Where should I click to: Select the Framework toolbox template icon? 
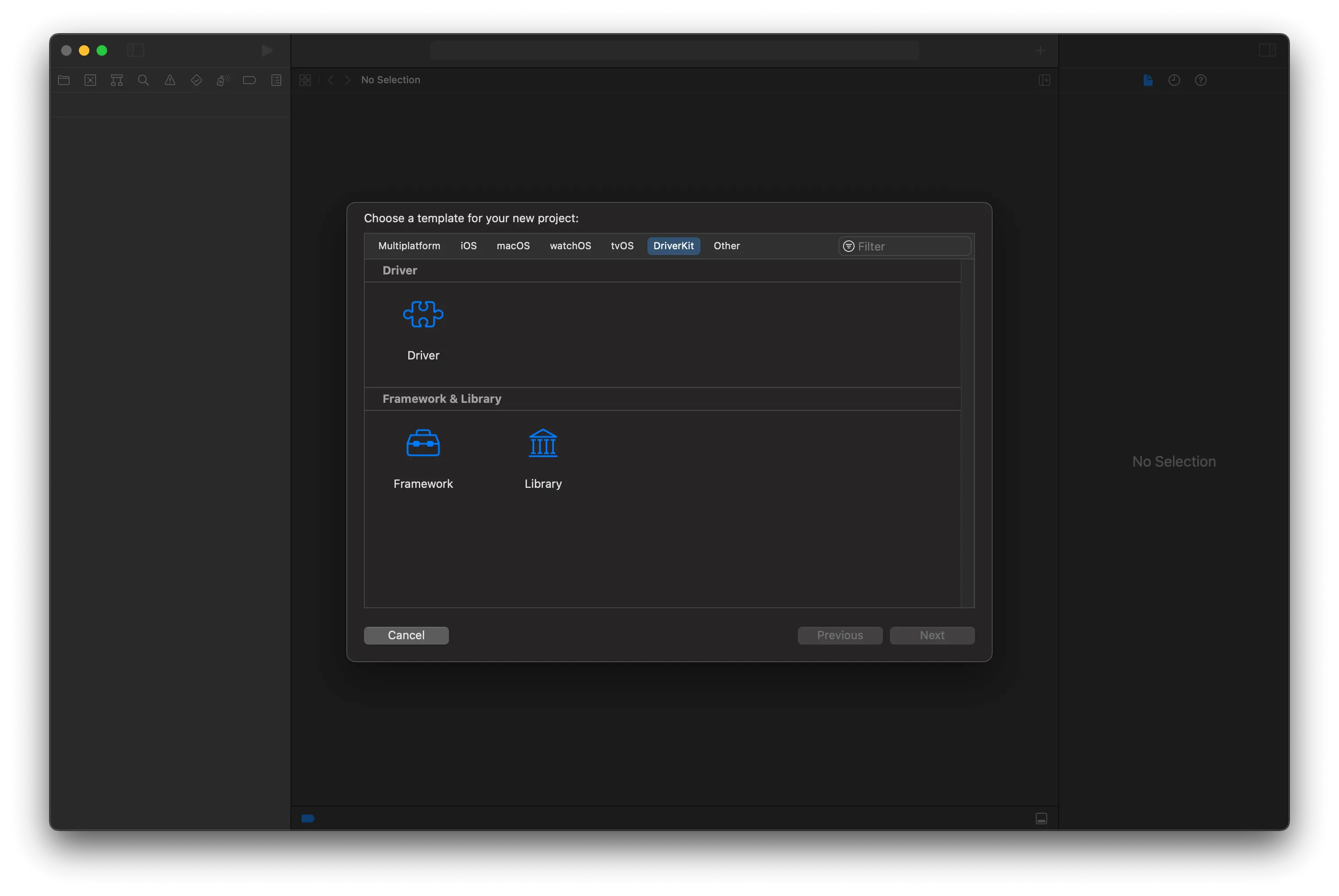tap(423, 443)
